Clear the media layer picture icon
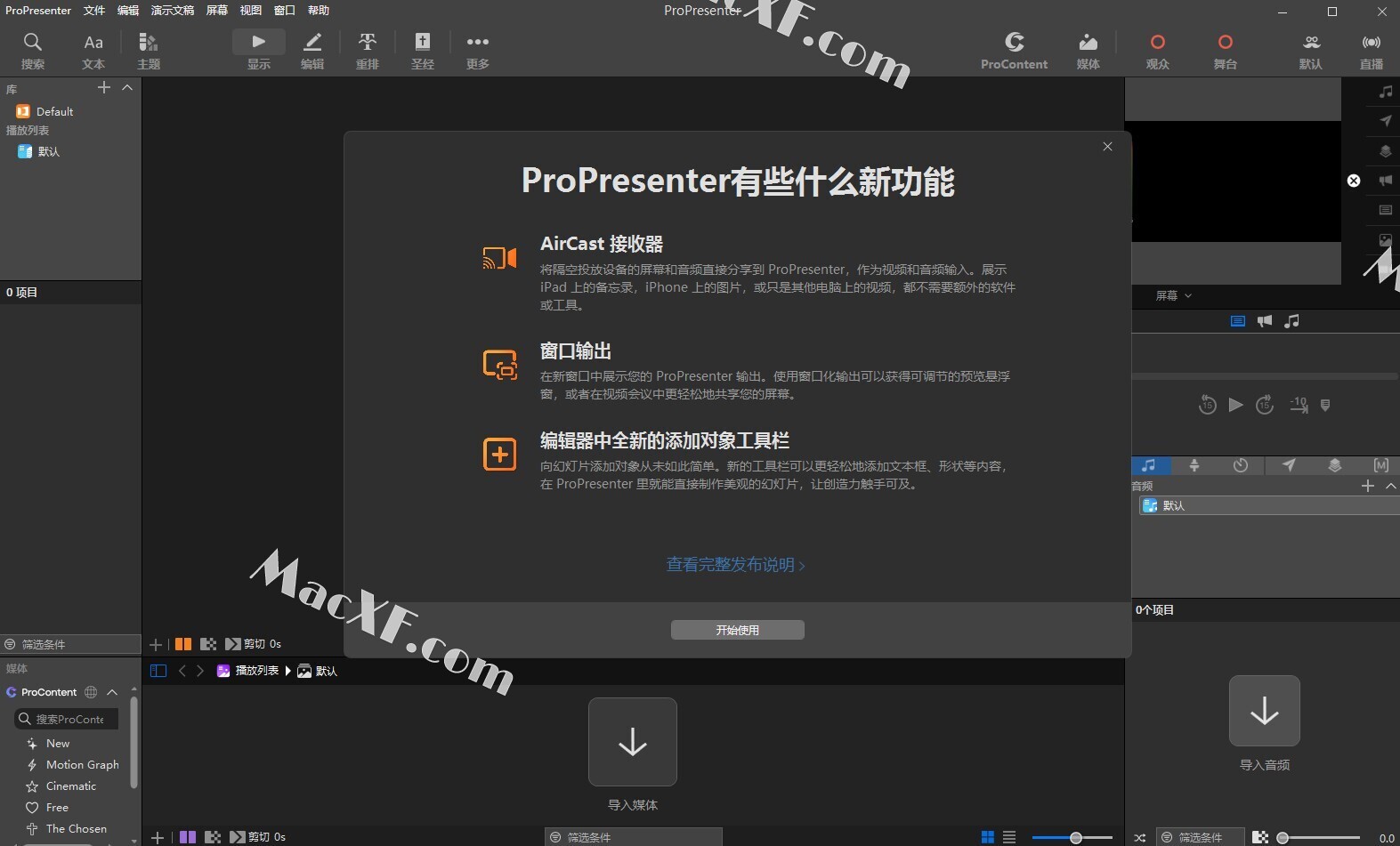1400x846 pixels. 1386,240
